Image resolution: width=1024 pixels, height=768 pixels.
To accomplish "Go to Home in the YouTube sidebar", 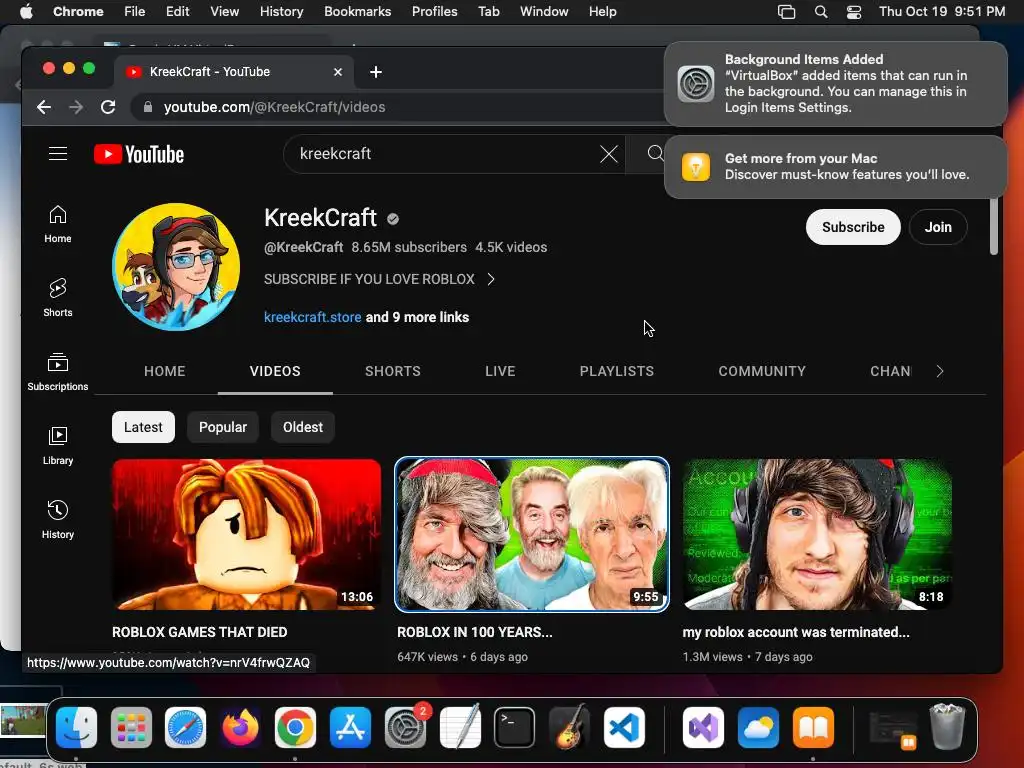I will coord(57,224).
